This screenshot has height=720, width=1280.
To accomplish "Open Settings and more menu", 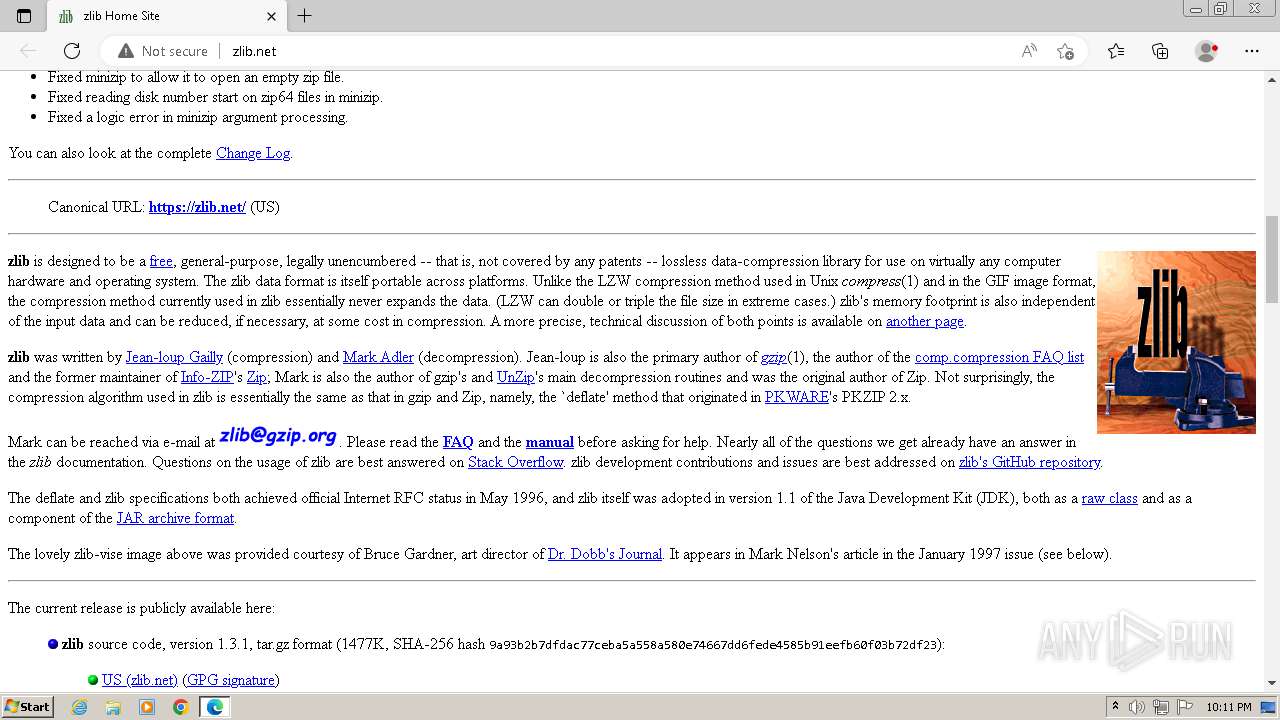I will (x=1252, y=51).
